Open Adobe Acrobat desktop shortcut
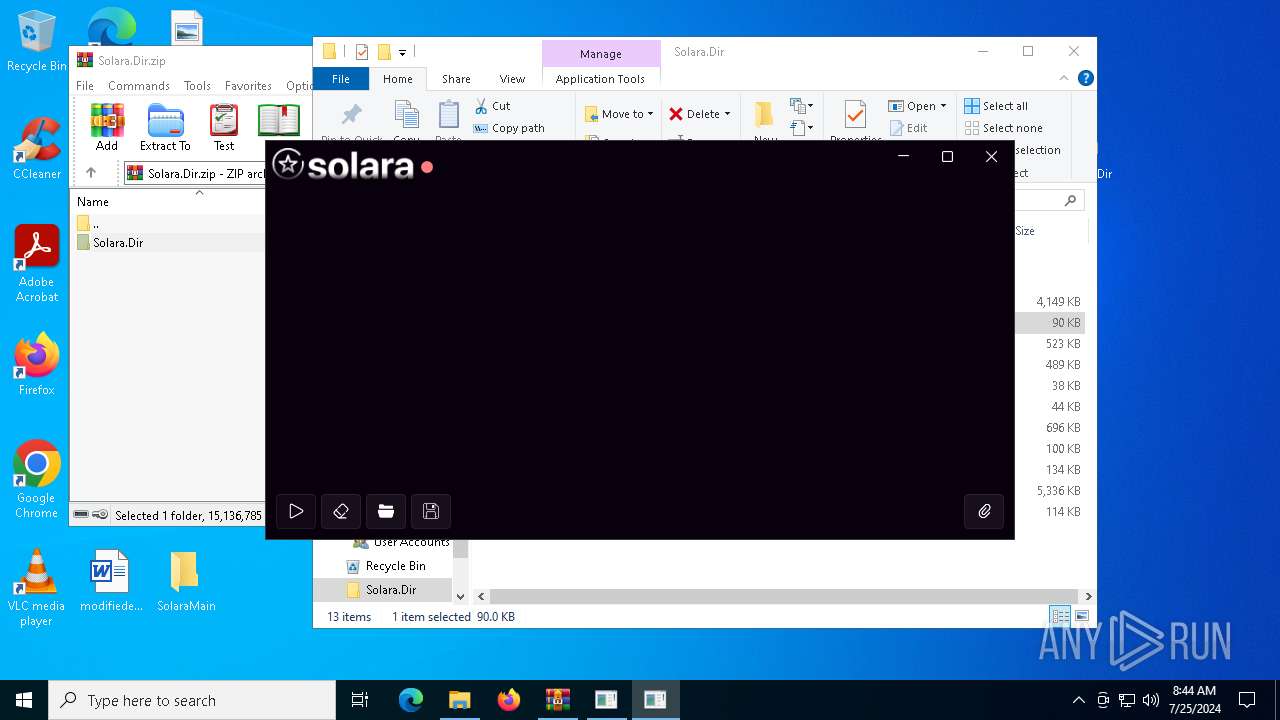The height and width of the screenshot is (720, 1280). [37, 264]
